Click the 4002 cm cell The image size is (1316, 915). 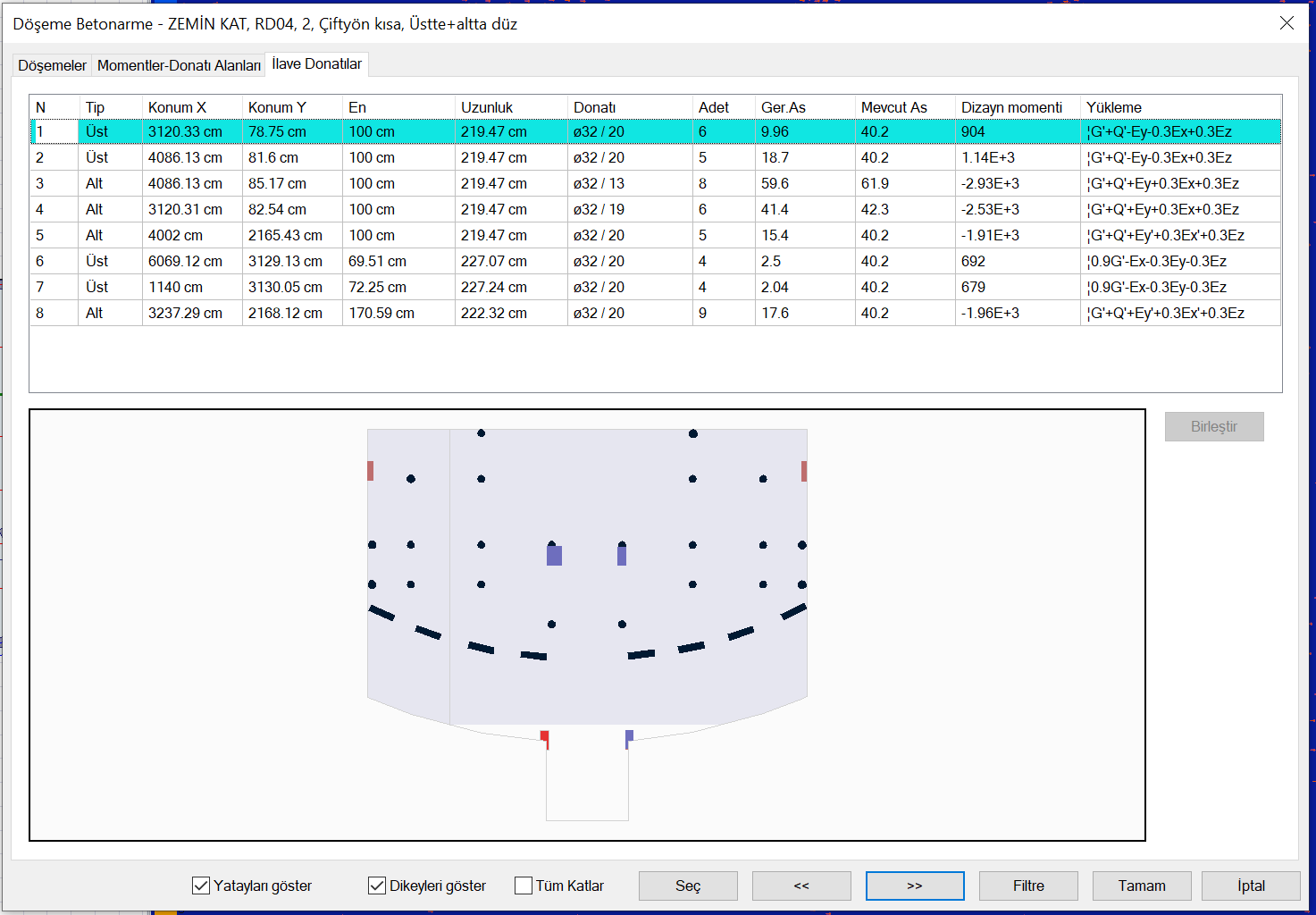(192, 235)
